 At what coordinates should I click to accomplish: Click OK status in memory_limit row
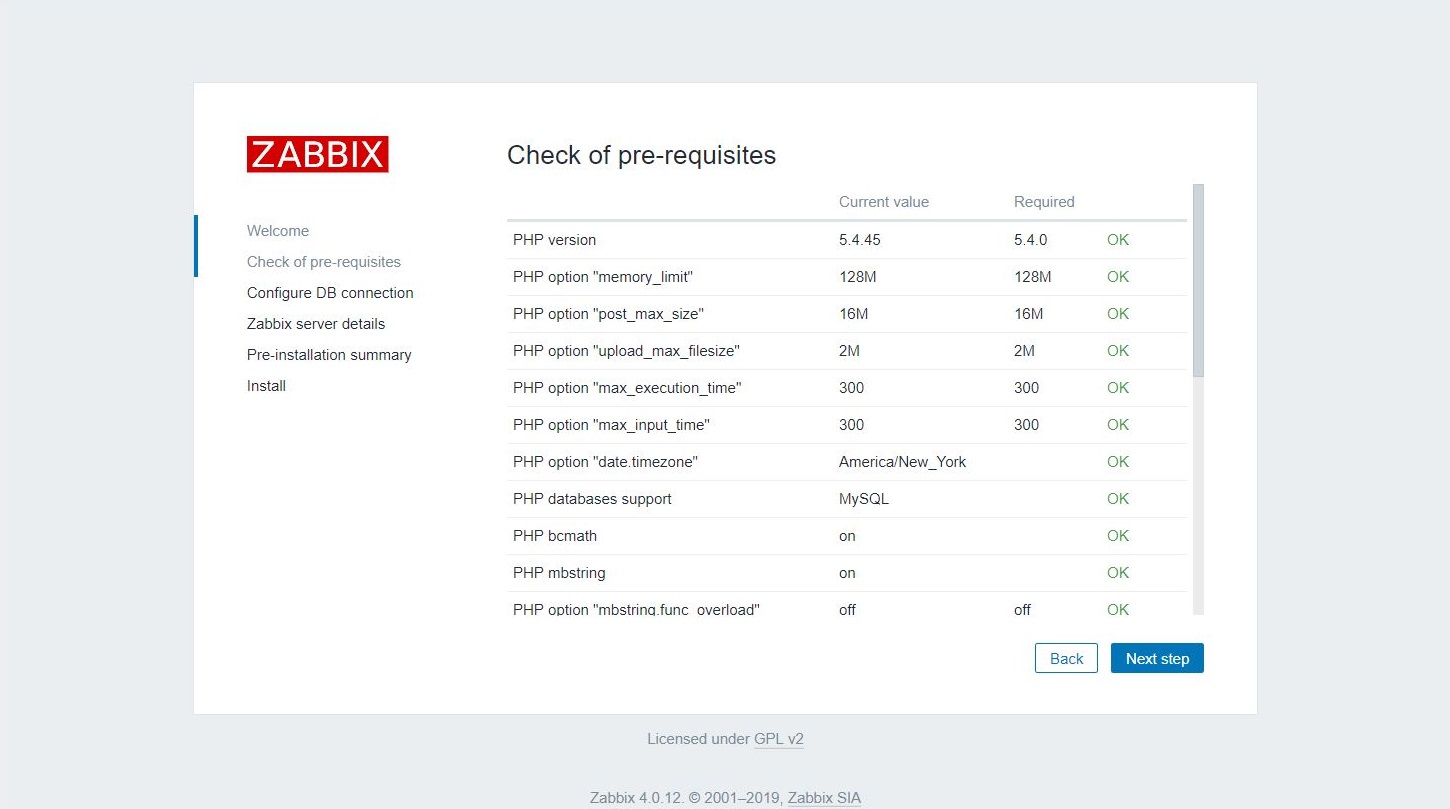point(1118,277)
